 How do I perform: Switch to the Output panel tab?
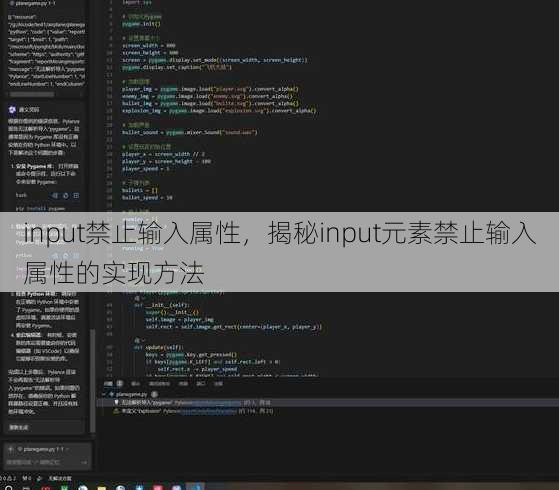[135, 383]
